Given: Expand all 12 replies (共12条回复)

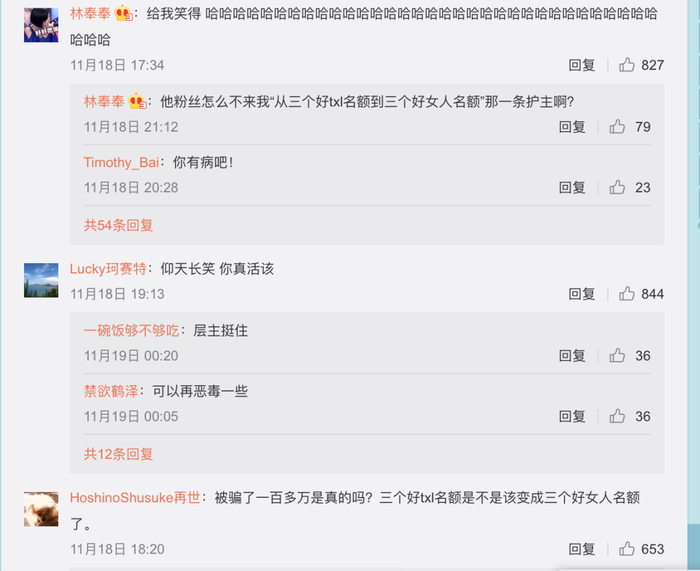Looking at the screenshot, I should (118, 454).
